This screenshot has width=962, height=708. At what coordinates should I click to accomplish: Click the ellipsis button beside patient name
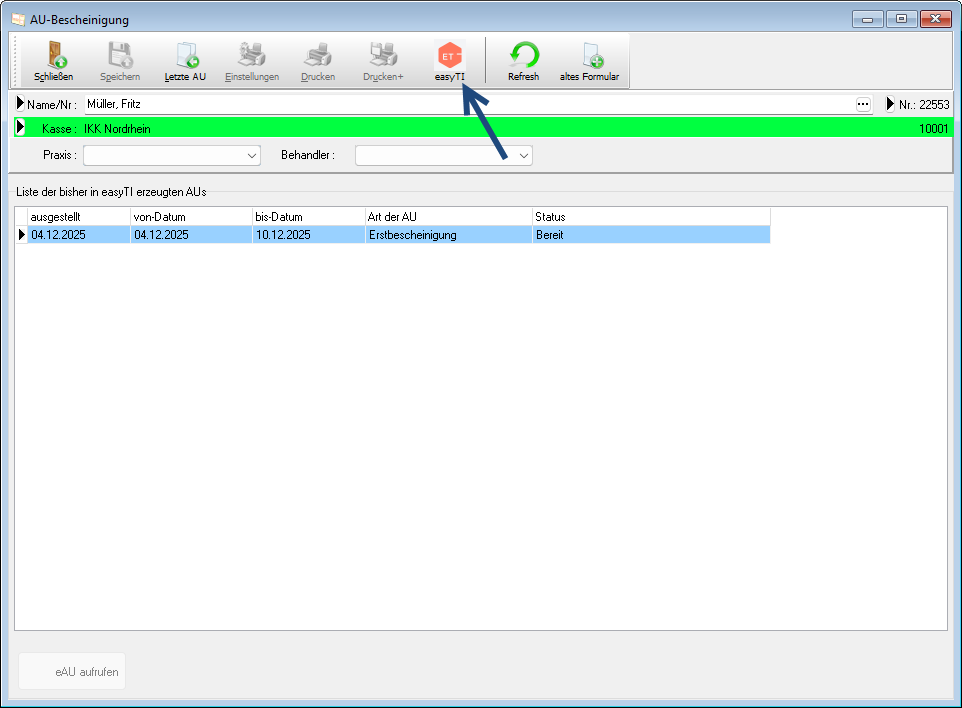click(862, 104)
